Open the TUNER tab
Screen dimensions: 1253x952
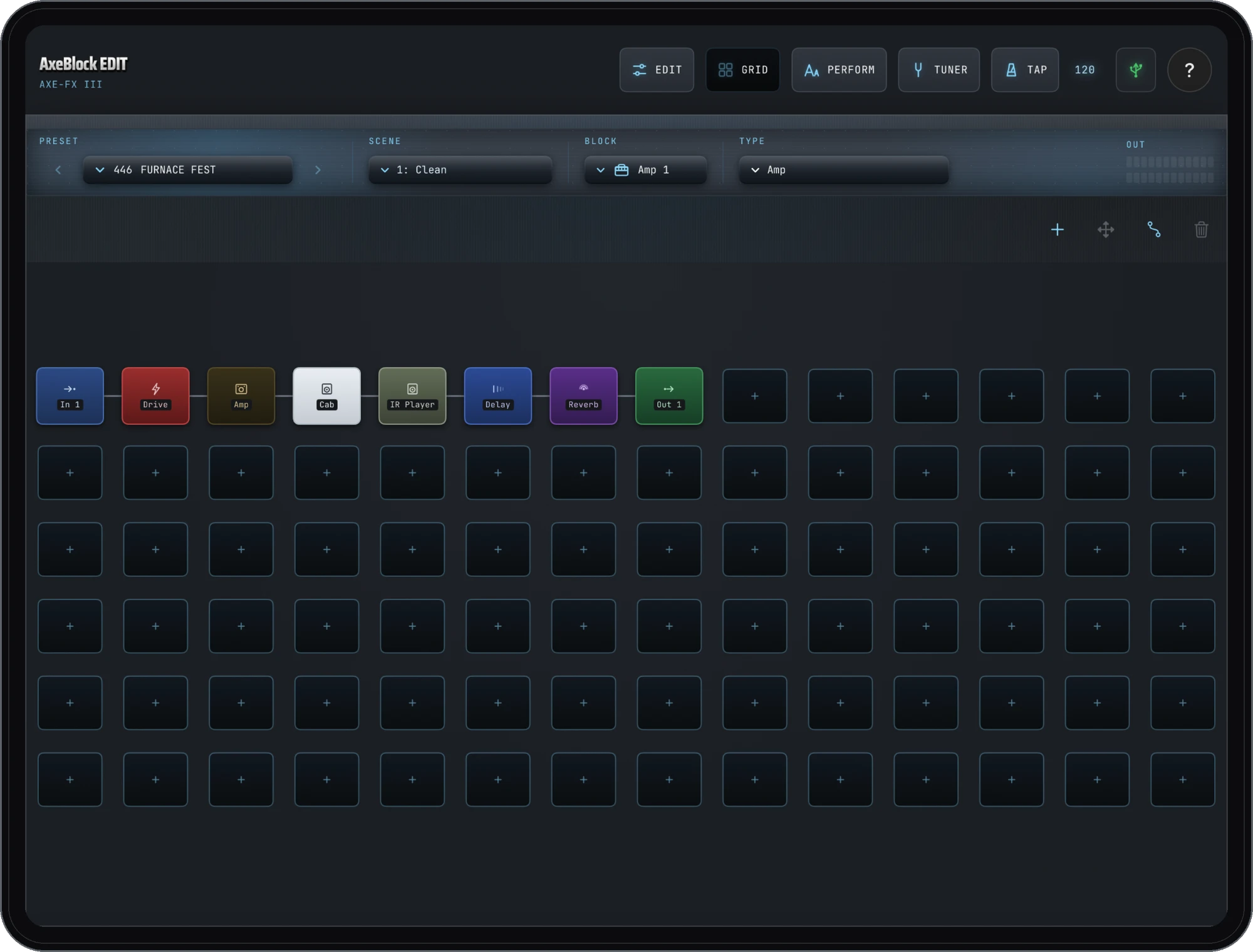939,70
